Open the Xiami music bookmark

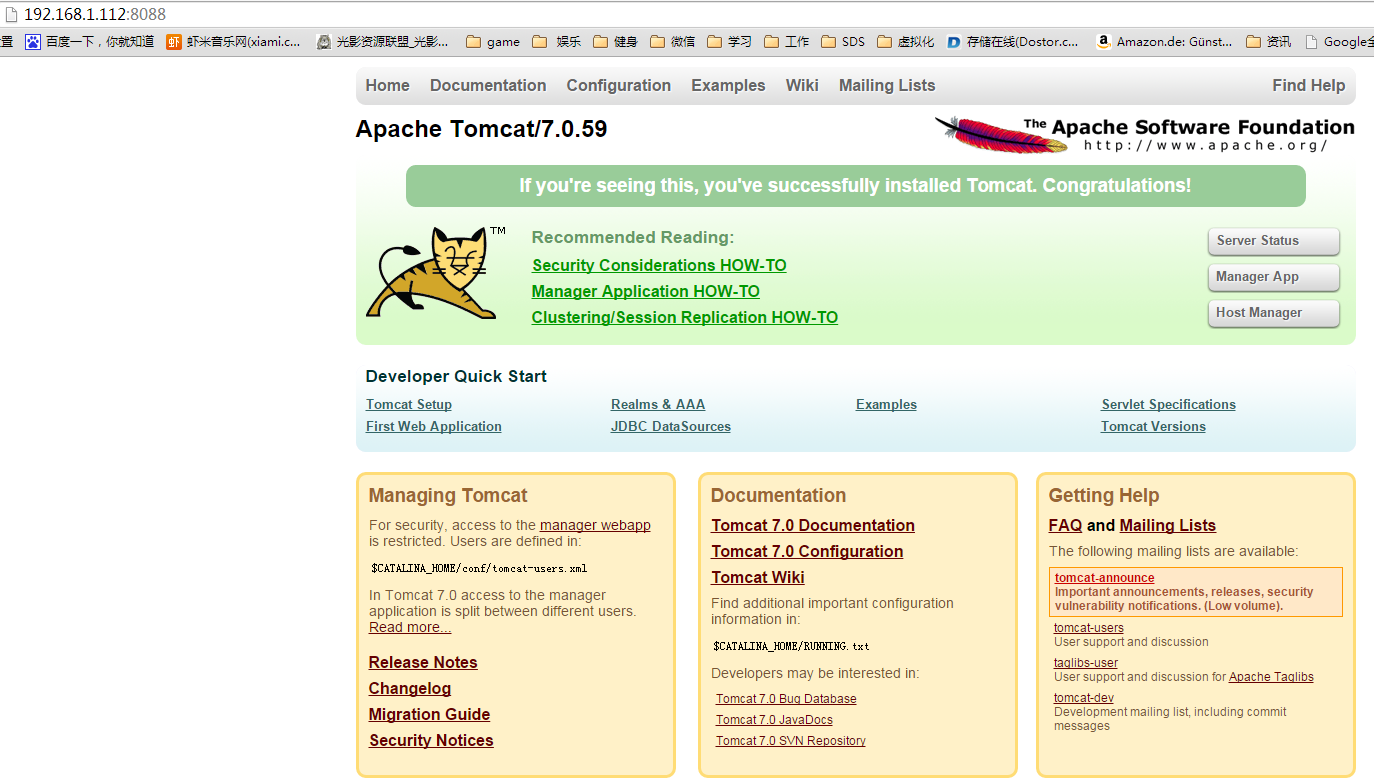[234, 42]
